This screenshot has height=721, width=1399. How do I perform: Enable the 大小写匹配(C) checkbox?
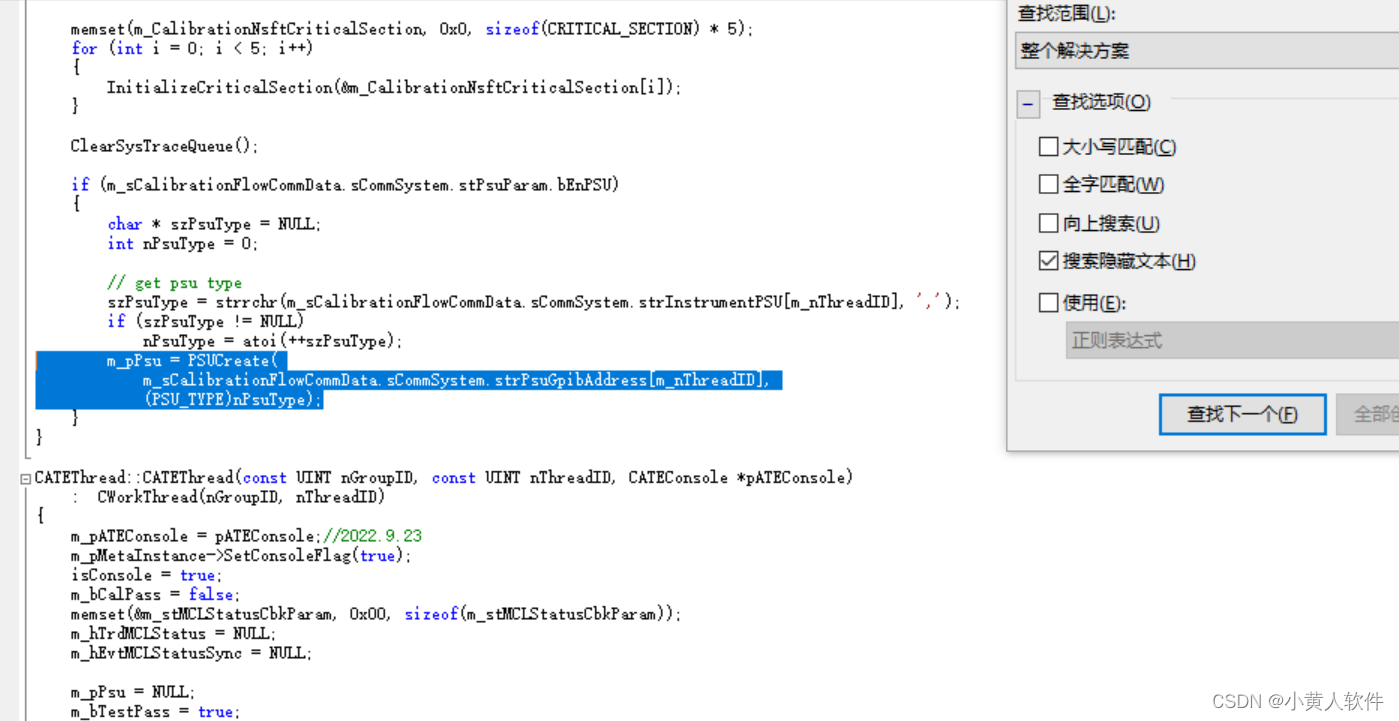click(x=1048, y=147)
